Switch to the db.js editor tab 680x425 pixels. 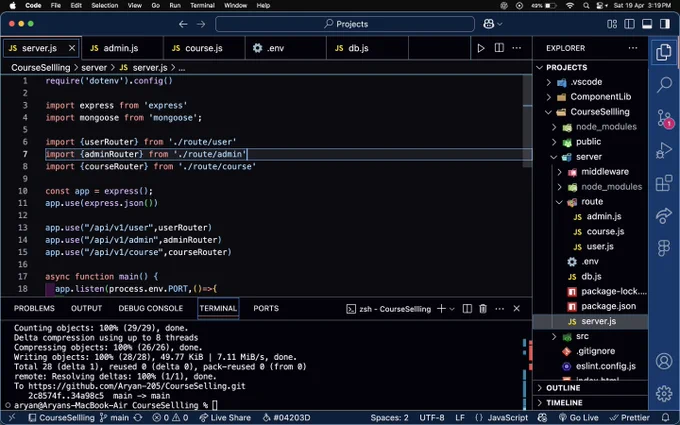point(367,48)
